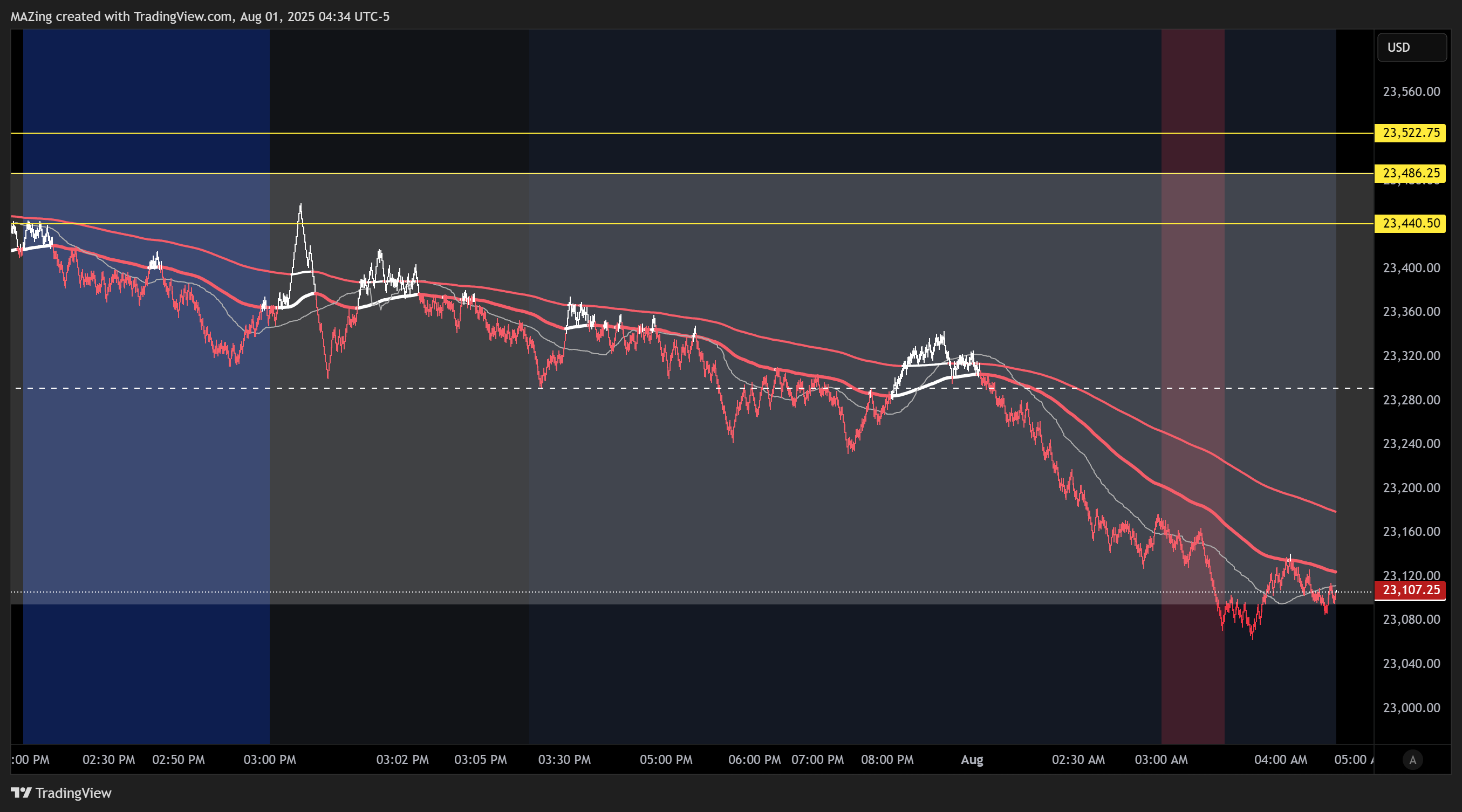The height and width of the screenshot is (812, 1462).
Task: Click the chart header title text
Action: coord(200,16)
